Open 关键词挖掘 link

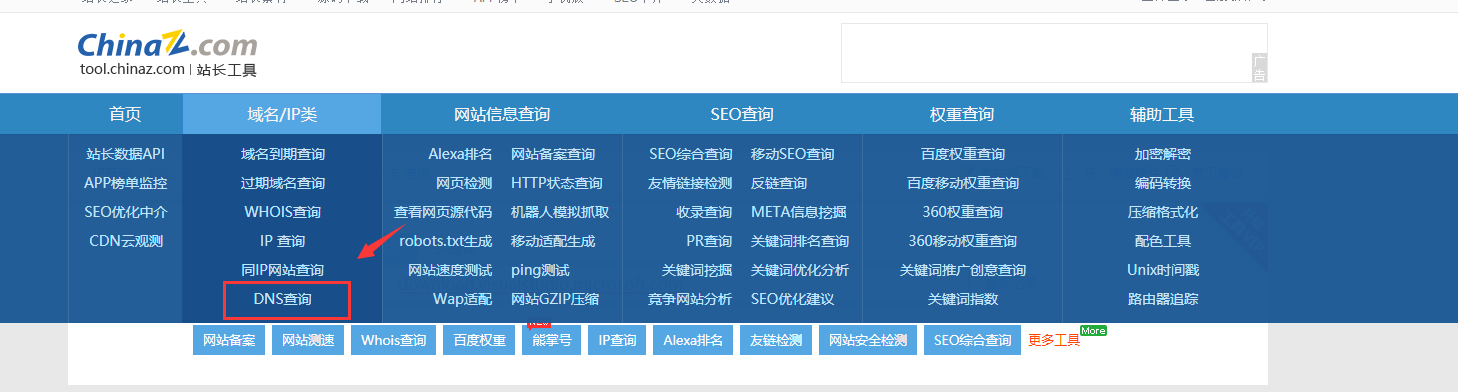click(x=697, y=270)
